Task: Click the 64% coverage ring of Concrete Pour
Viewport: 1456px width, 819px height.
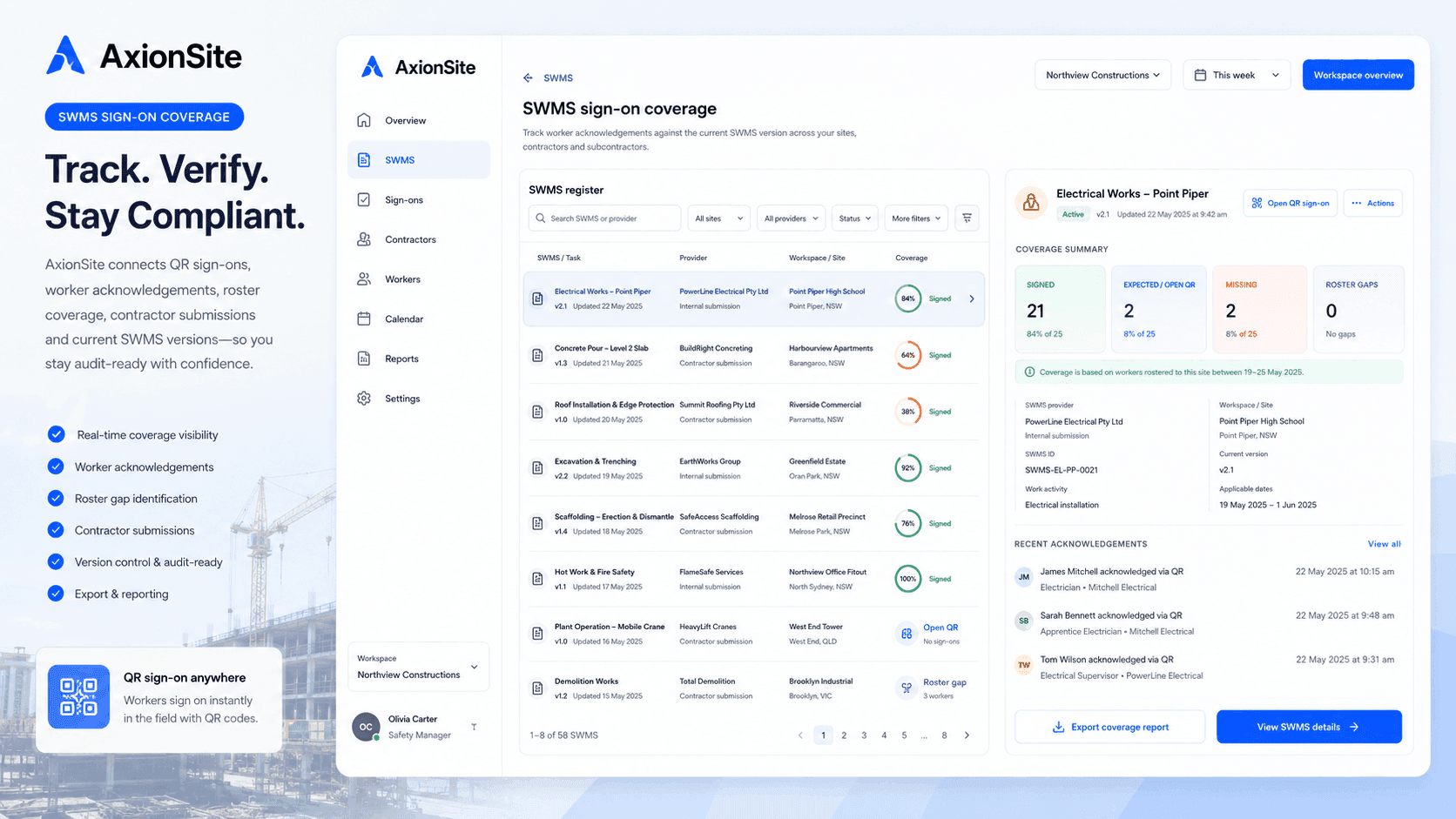Action: [x=907, y=355]
